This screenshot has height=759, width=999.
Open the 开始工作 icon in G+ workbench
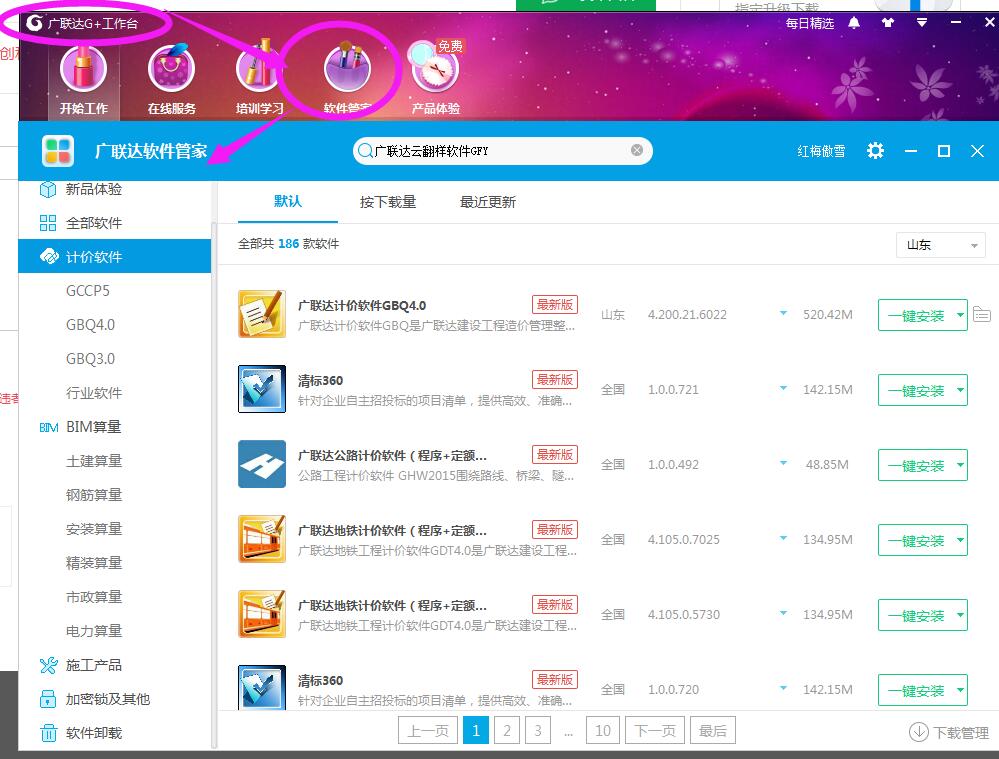[x=83, y=80]
